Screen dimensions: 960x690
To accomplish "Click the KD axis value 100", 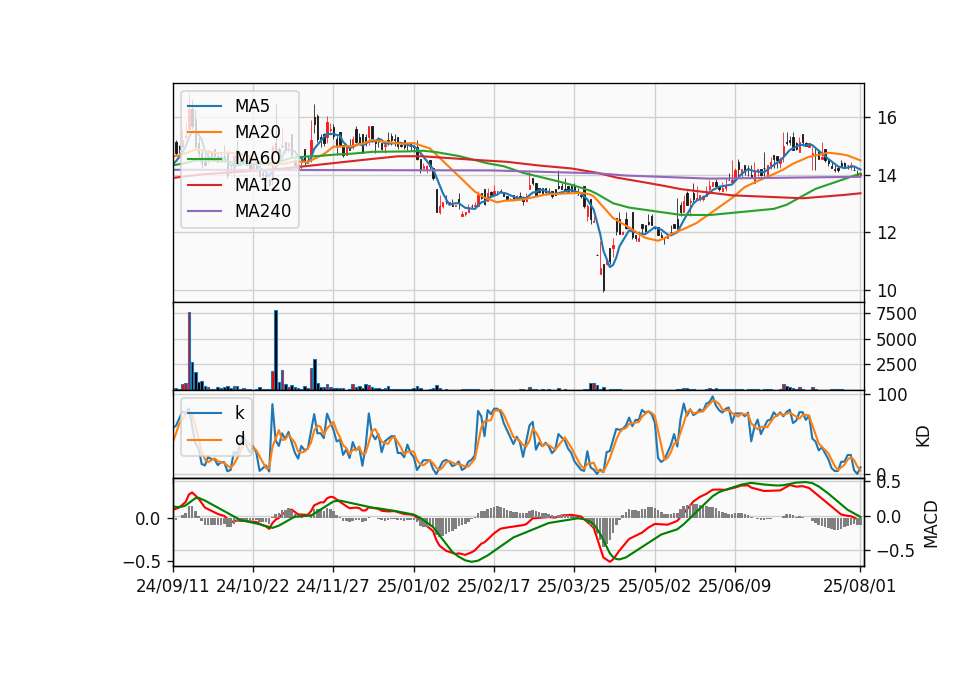I will (x=892, y=395).
